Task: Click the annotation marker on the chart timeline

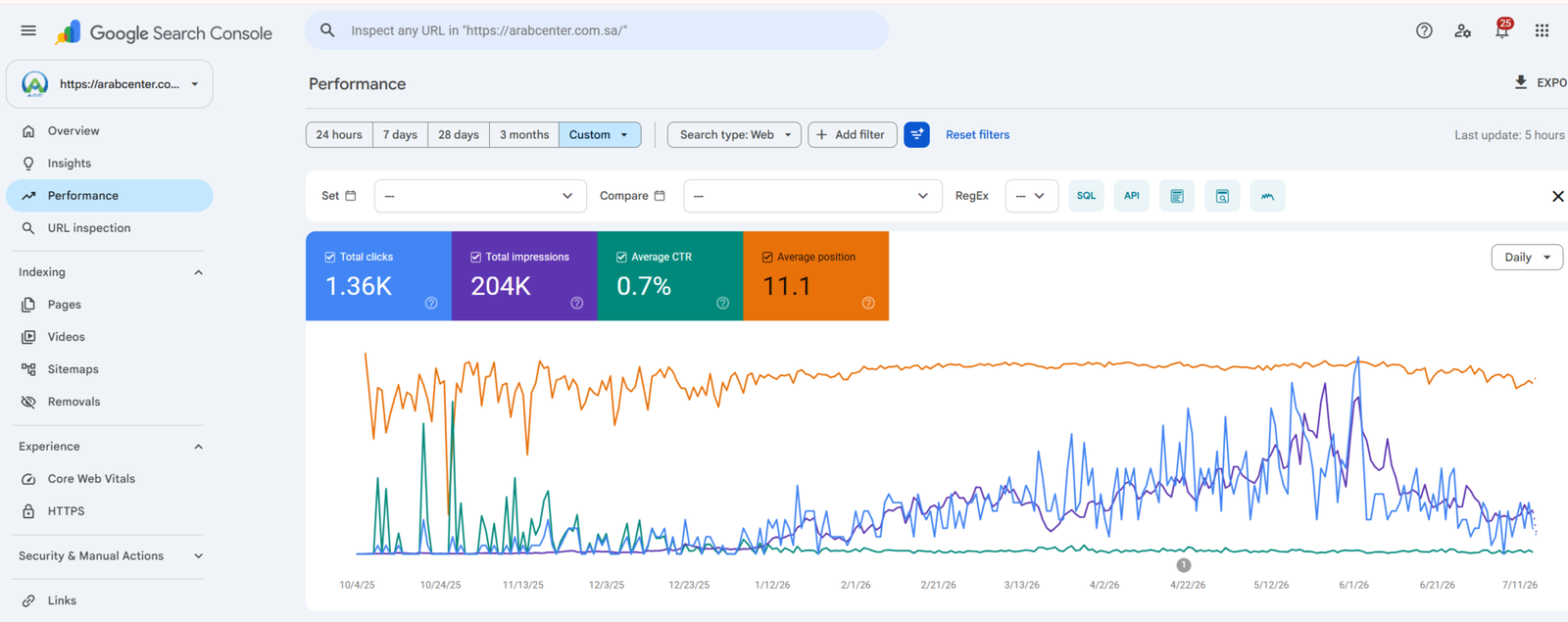Action: [x=1184, y=565]
